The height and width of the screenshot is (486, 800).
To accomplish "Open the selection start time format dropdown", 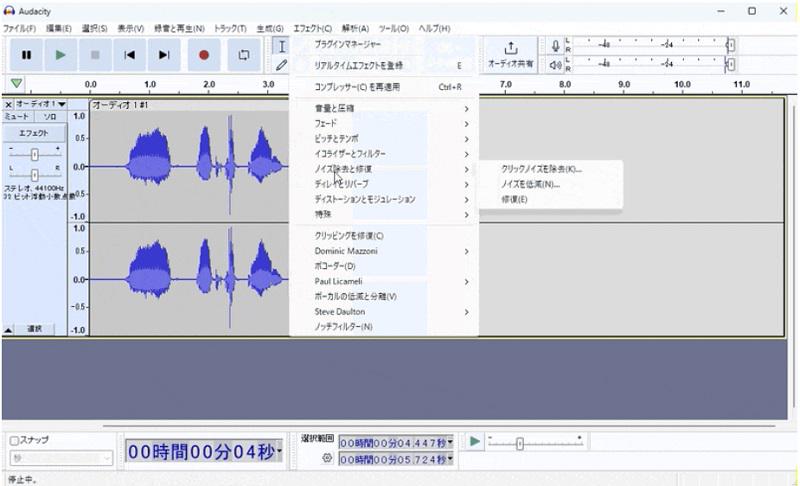I will pos(450,443).
